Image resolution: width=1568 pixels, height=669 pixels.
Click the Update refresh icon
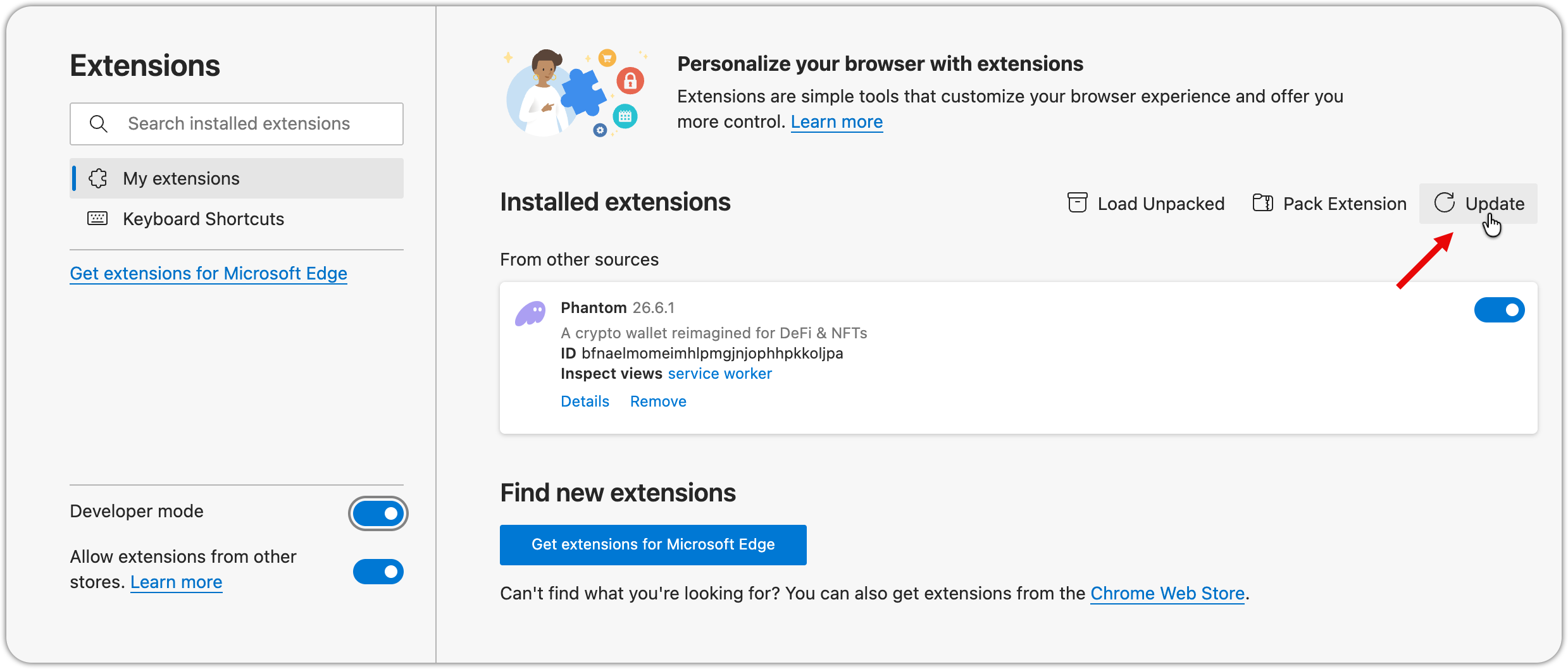[x=1444, y=203]
